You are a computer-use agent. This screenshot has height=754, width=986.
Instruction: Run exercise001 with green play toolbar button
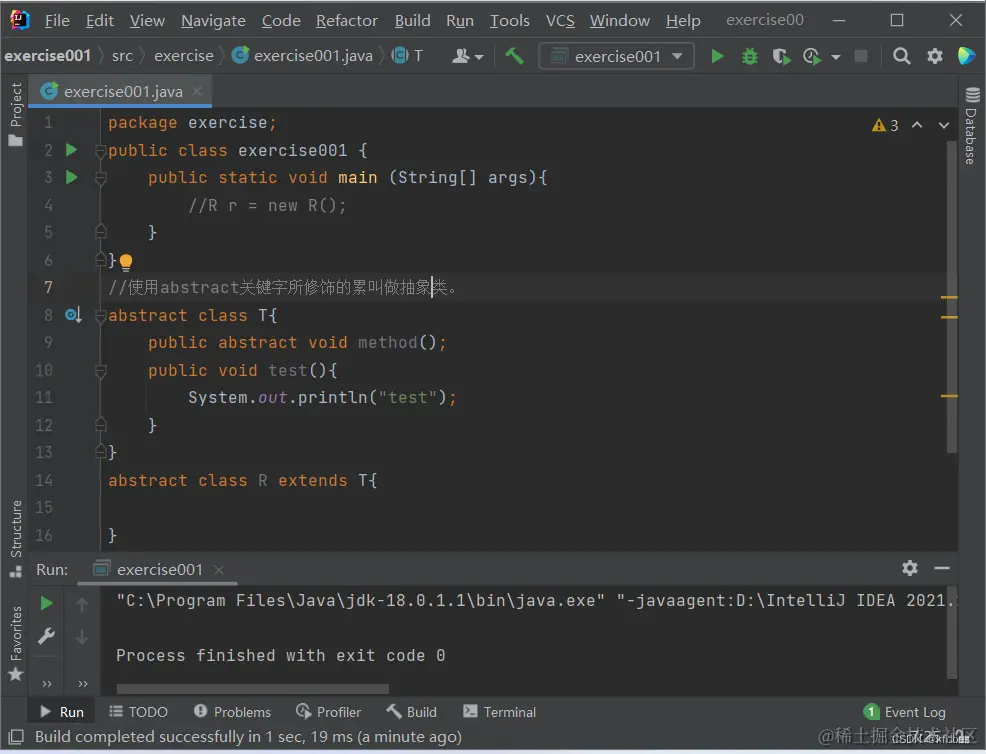[717, 57]
